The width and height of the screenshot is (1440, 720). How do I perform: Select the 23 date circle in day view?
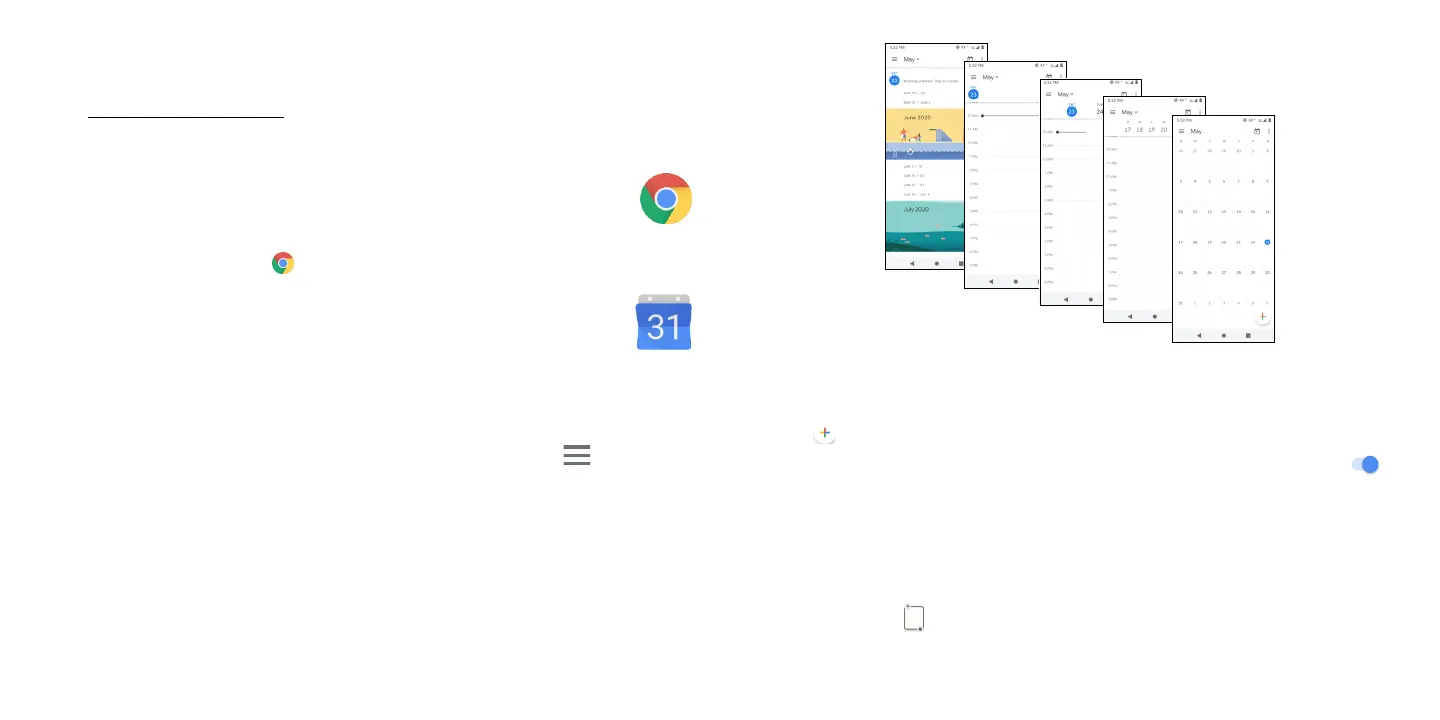[x=973, y=94]
